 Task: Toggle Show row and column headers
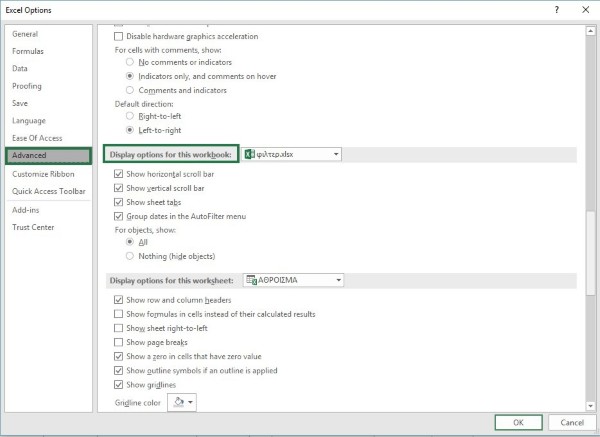[x=119, y=300]
